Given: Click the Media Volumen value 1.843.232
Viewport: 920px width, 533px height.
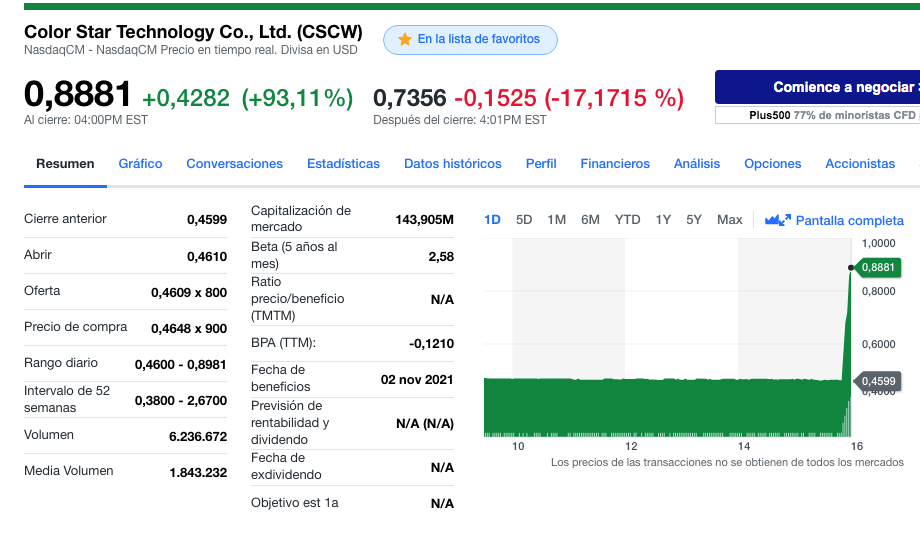Looking at the screenshot, I should (x=198, y=473).
